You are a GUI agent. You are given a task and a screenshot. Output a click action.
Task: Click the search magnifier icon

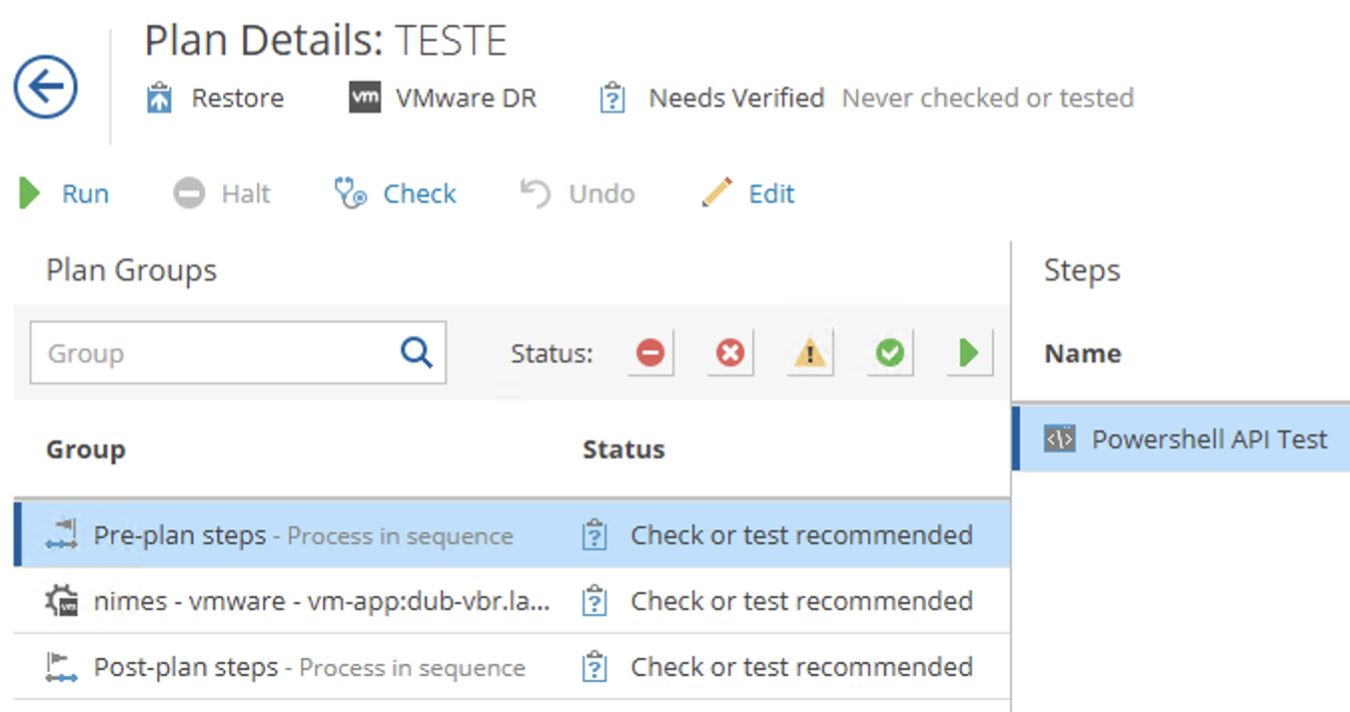[x=416, y=352]
